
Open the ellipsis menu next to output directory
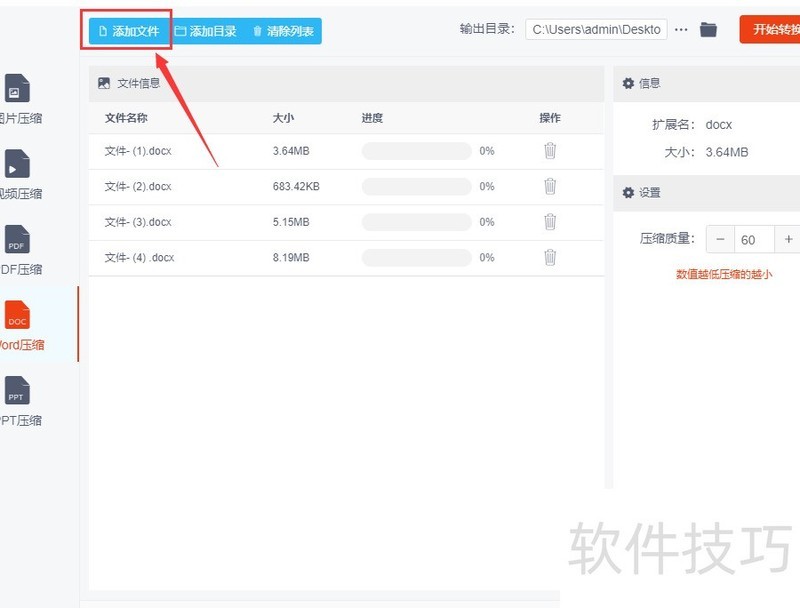pos(681,29)
